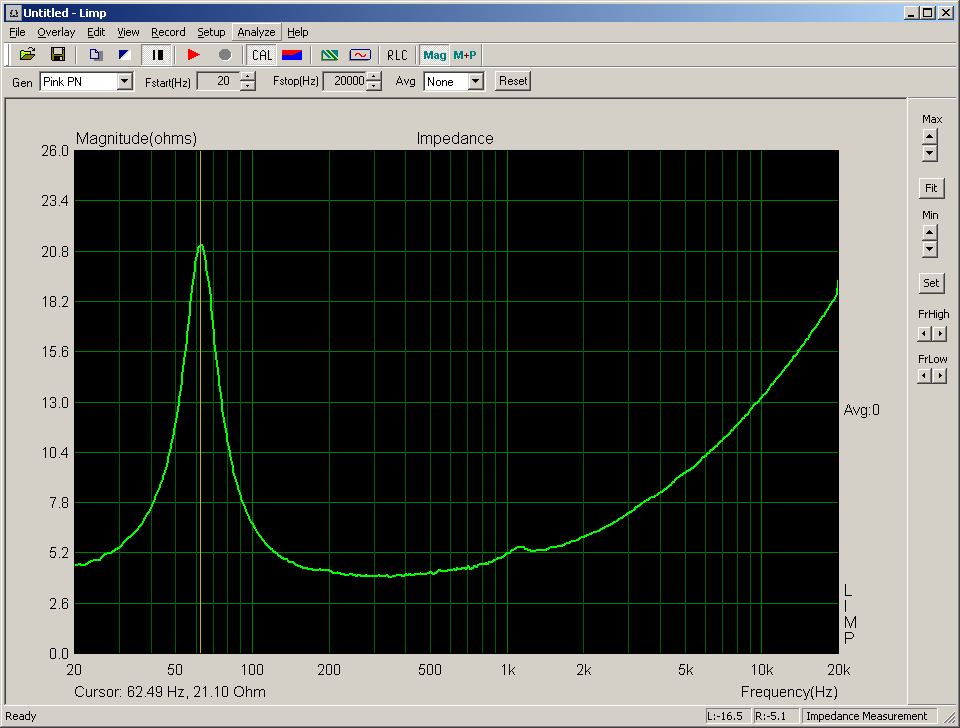The width and height of the screenshot is (960, 728).
Task: Open the Record menu
Action: point(168,32)
